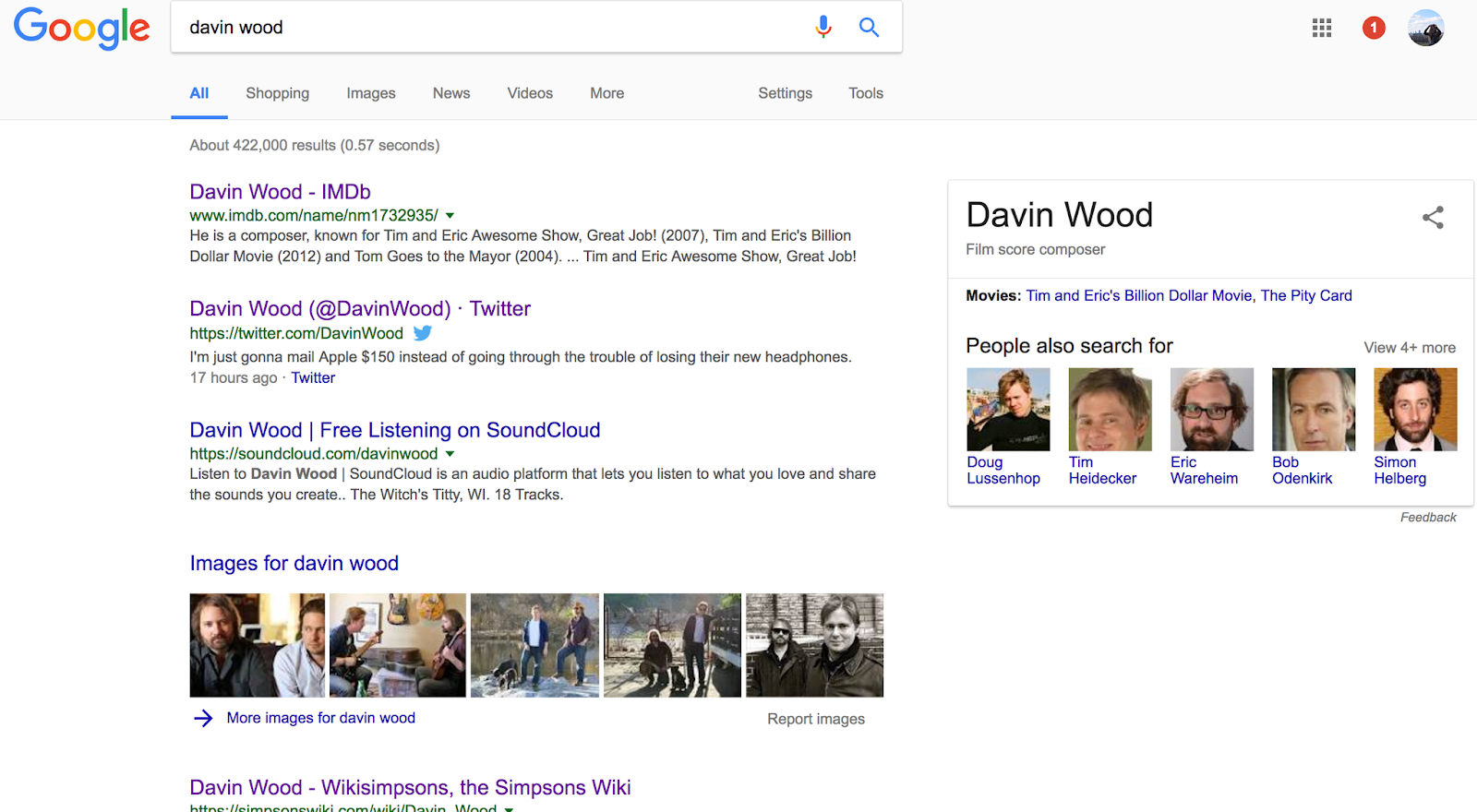Click Report images
This screenshot has height=812, width=1477.
816,719
